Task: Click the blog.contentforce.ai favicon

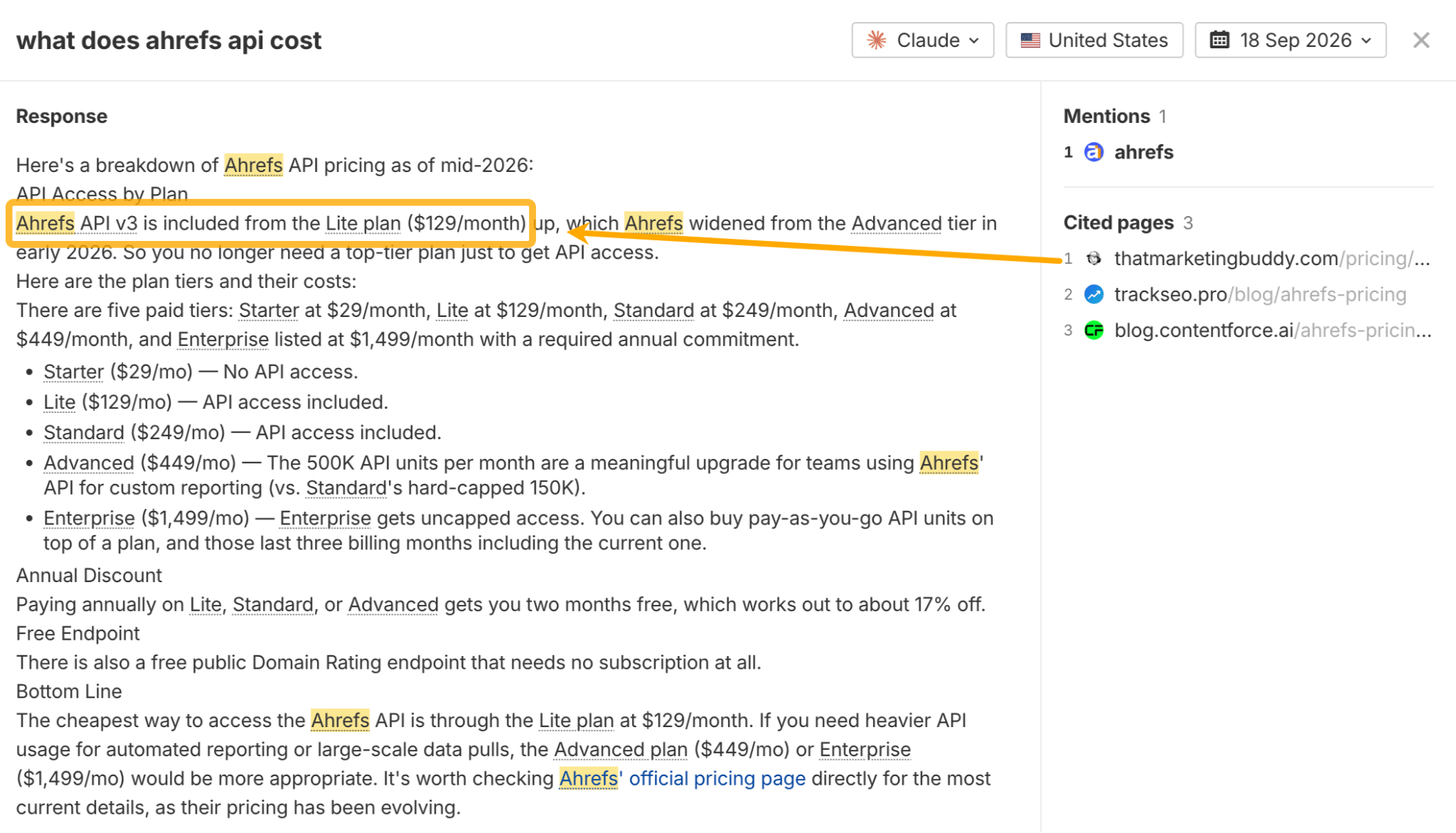Action: click(1094, 330)
